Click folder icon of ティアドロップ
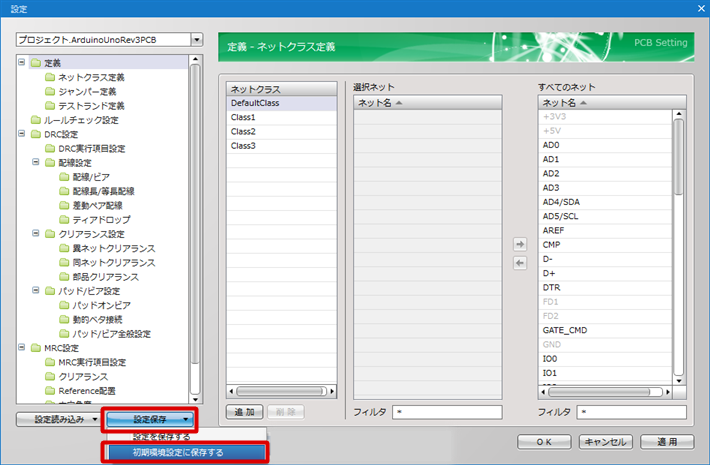Viewport: 710px width, 465px height. (64, 220)
